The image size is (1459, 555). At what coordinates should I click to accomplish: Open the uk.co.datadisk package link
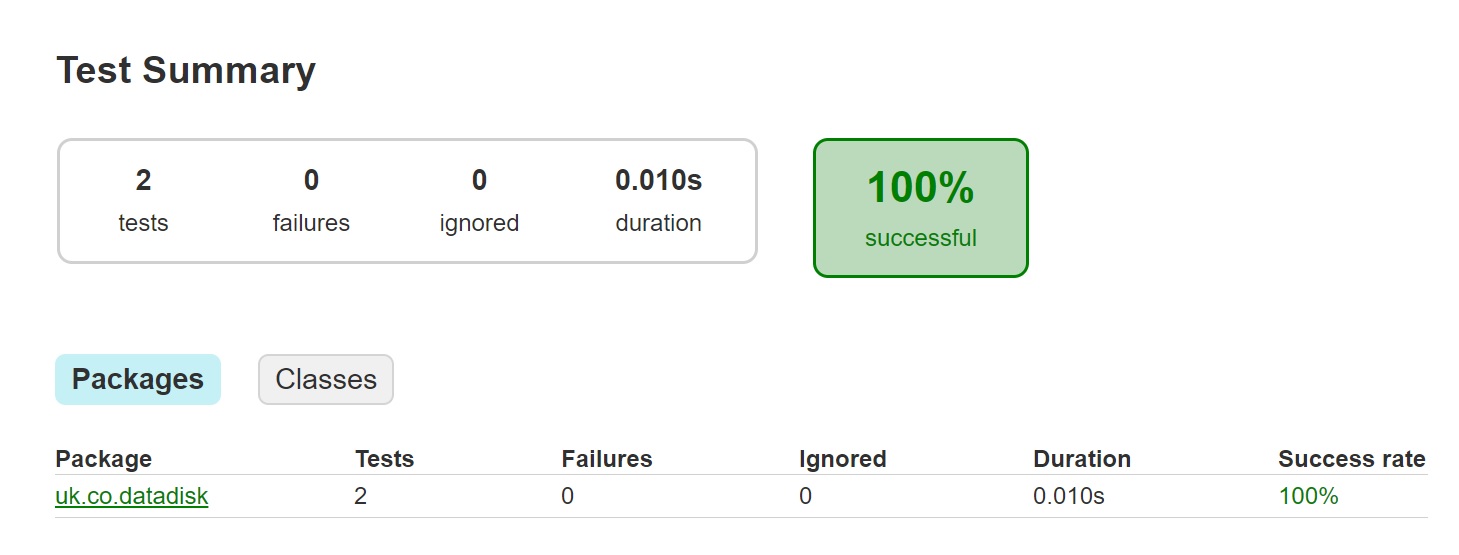coord(132,496)
